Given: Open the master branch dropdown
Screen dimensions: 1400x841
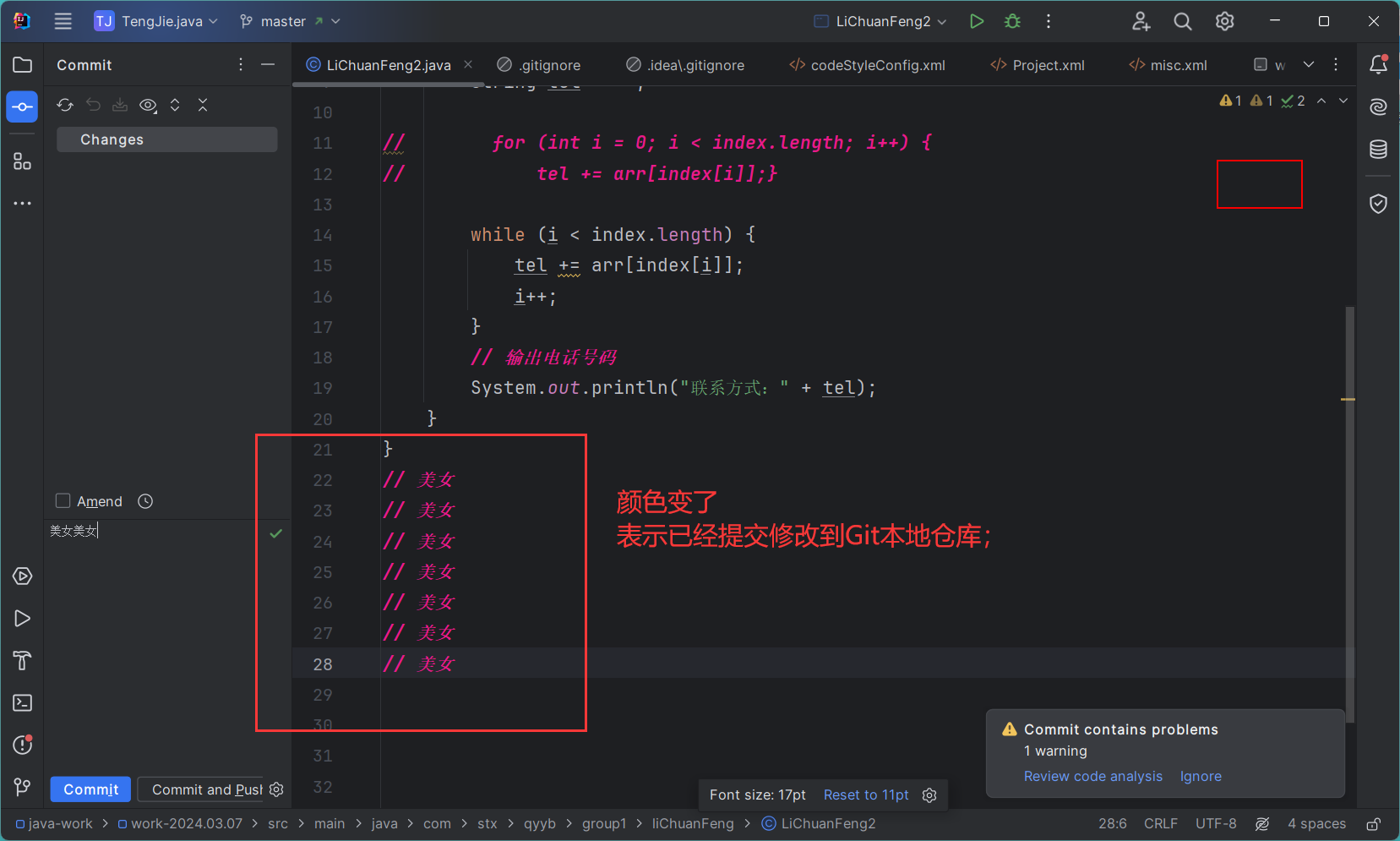Looking at the screenshot, I should (x=291, y=21).
